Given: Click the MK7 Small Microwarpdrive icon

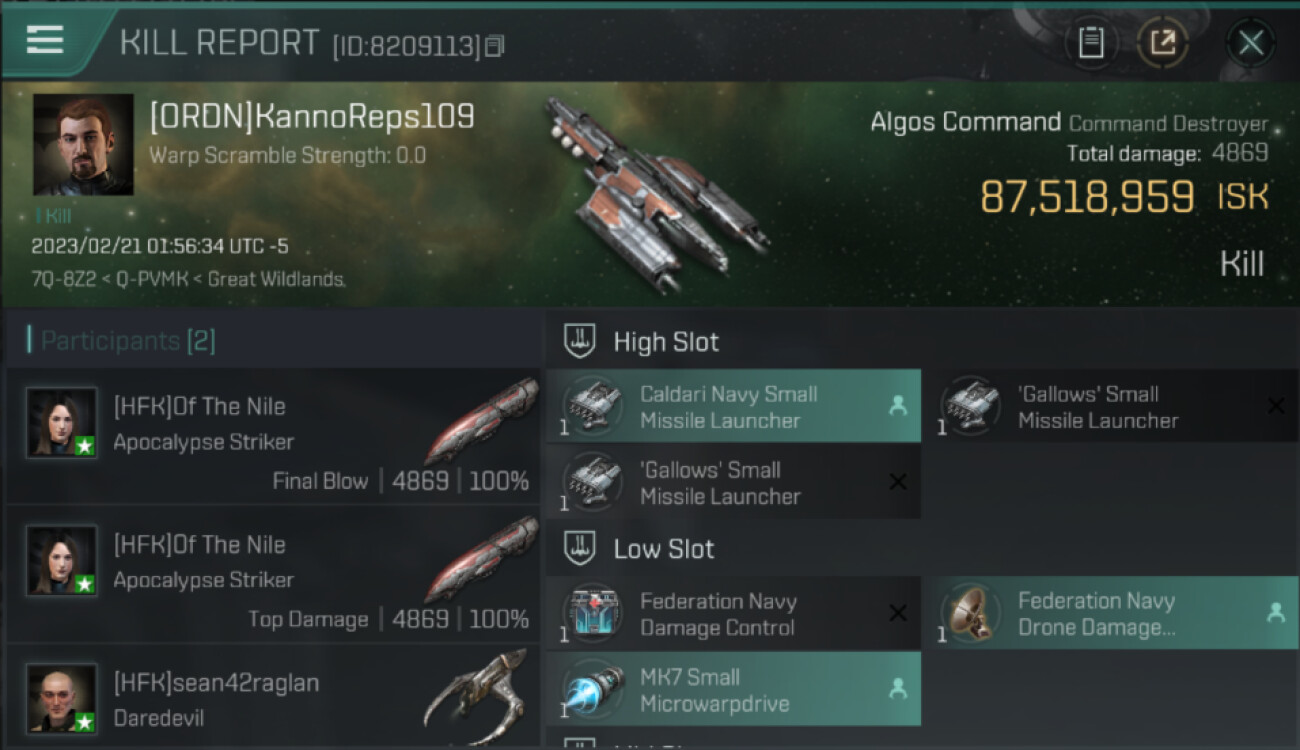Looking at the screenshot, I should (x=592, y=690).
